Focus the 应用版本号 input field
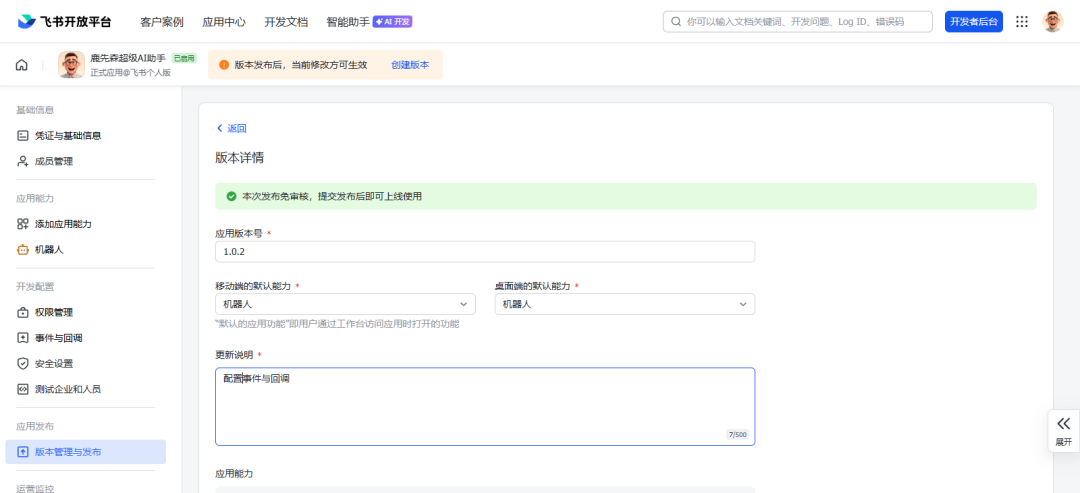 485,252
